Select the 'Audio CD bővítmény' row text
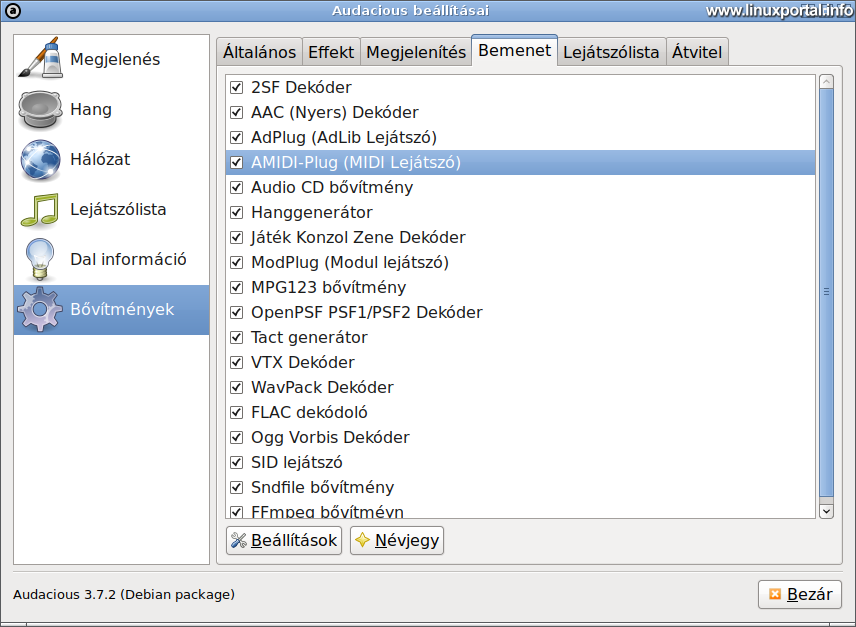Screen dimensions: 856x627 pyautogui.click(x=332, y=187)
